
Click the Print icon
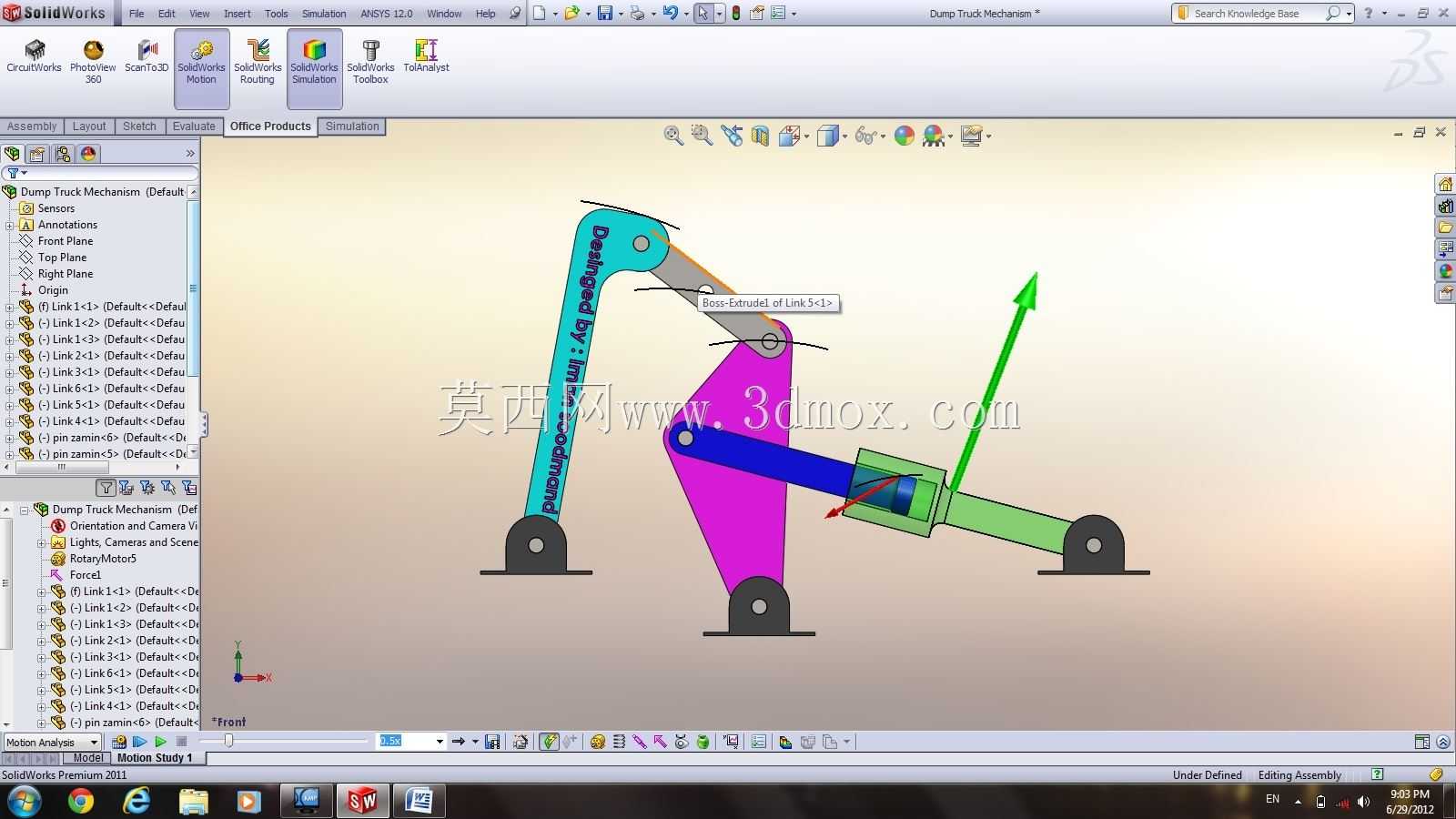click(x=638, y=13)
